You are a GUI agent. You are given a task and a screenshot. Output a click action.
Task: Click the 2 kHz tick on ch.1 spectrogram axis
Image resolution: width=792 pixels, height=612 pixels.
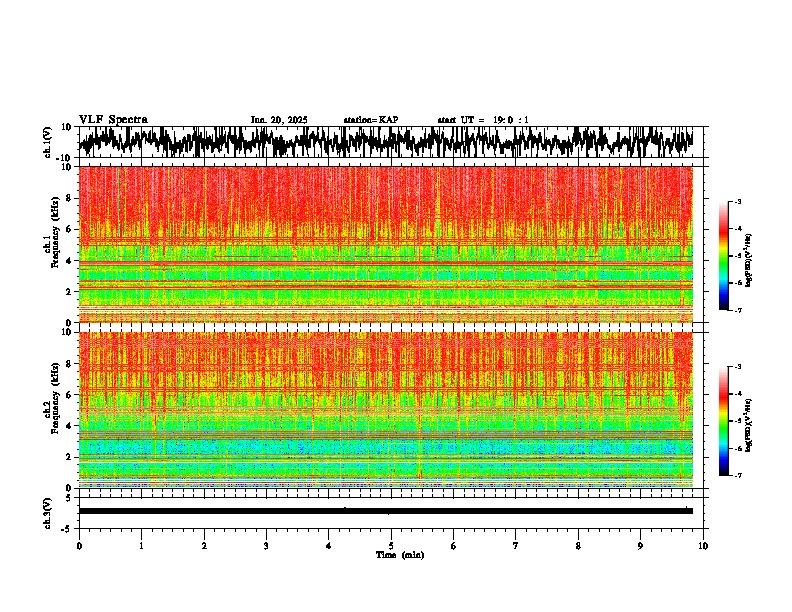point(70,292)
